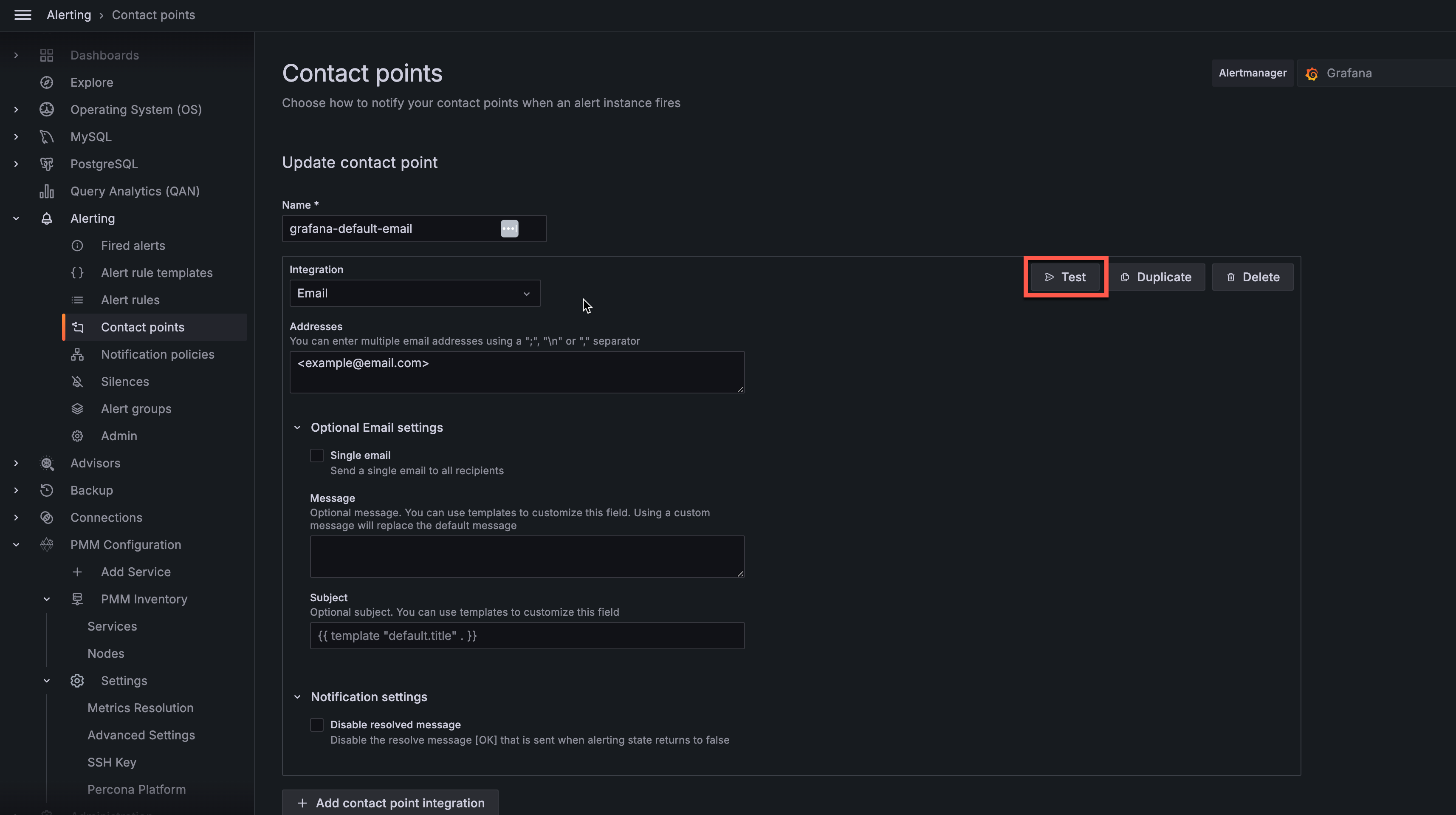
Task: Open the Grafana Alertmanager selector
Action: tap(1374, 74)
